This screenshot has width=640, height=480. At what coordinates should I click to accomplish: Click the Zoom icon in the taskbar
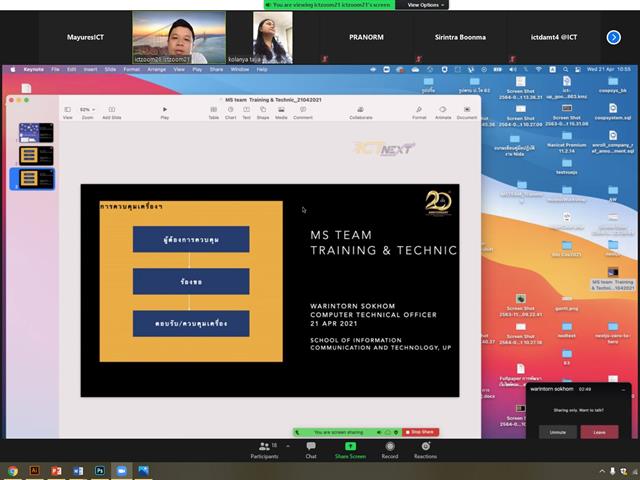[x=122, y=471]
